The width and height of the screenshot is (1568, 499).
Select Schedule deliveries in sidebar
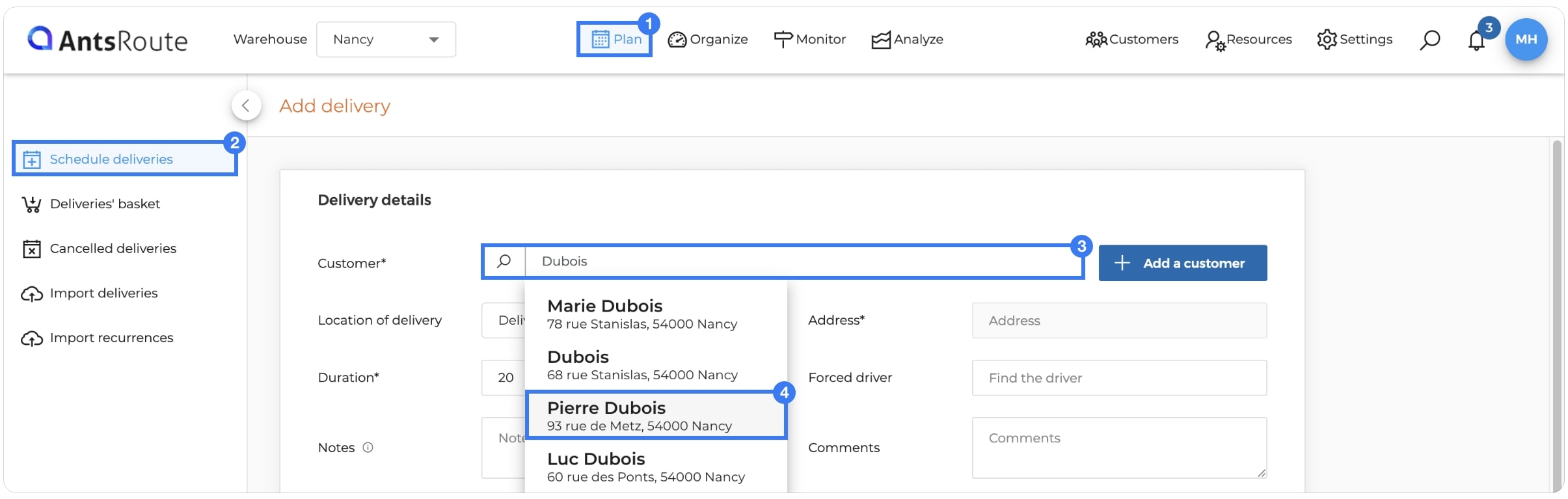(x=125, y=159)
